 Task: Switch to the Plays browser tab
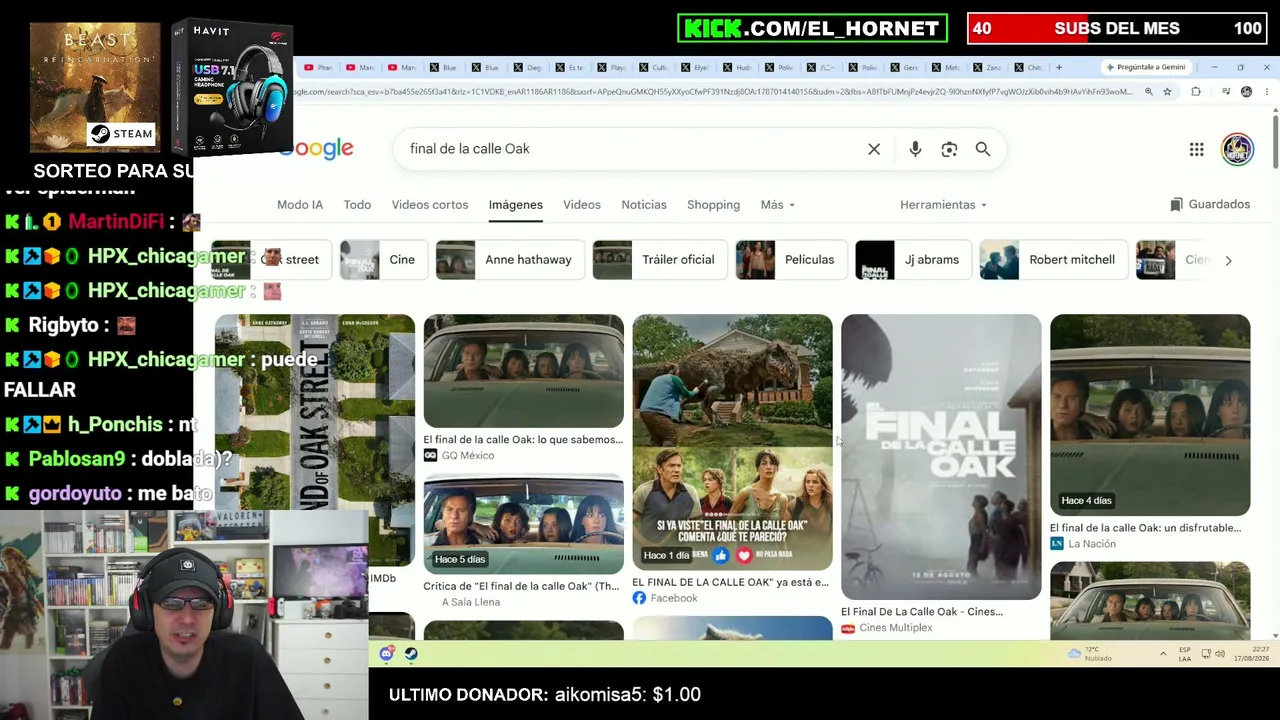[x=612, y=67]
